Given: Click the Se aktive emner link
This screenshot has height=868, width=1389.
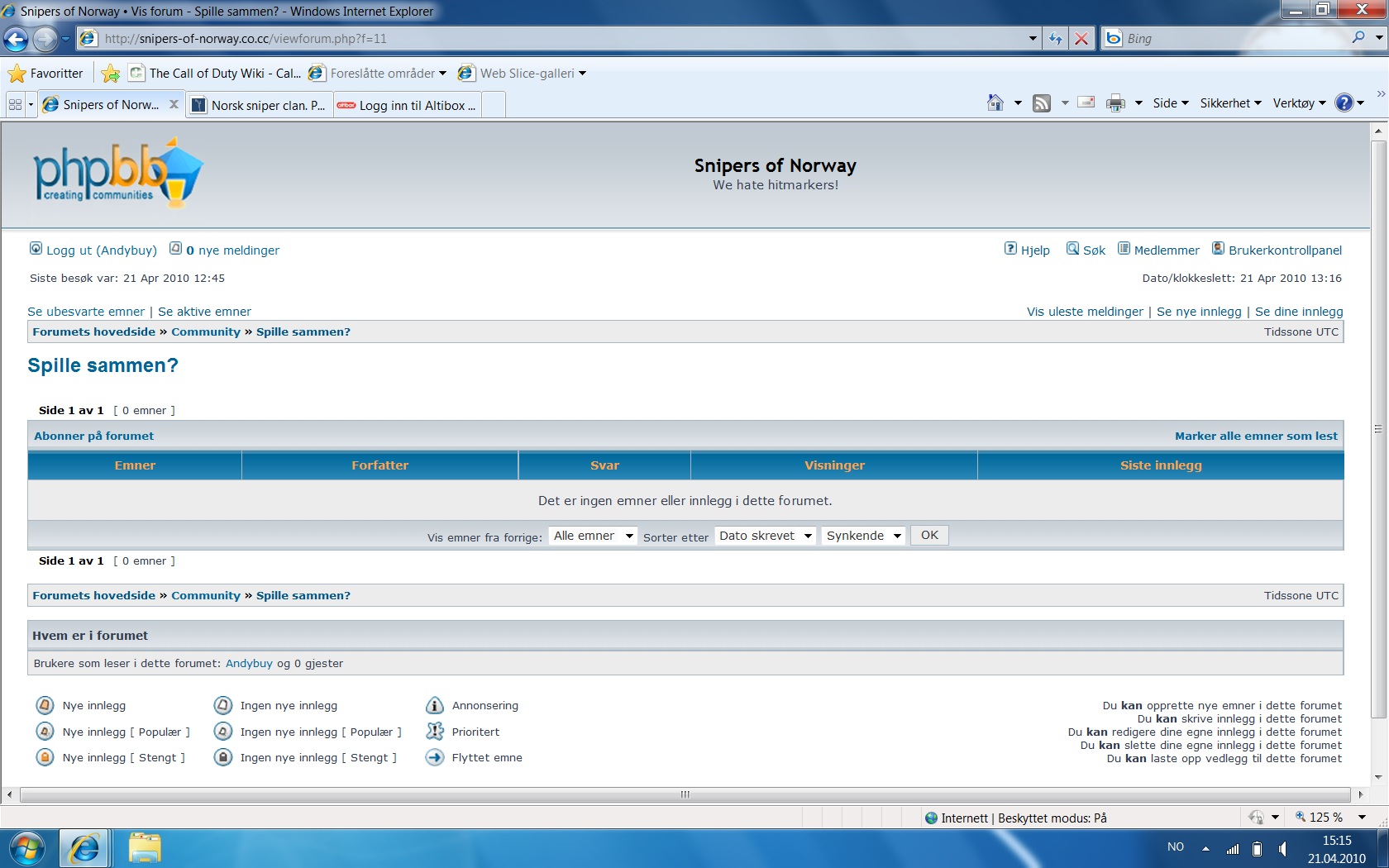Looking at the screenshot, I should [x=204, y=311].
